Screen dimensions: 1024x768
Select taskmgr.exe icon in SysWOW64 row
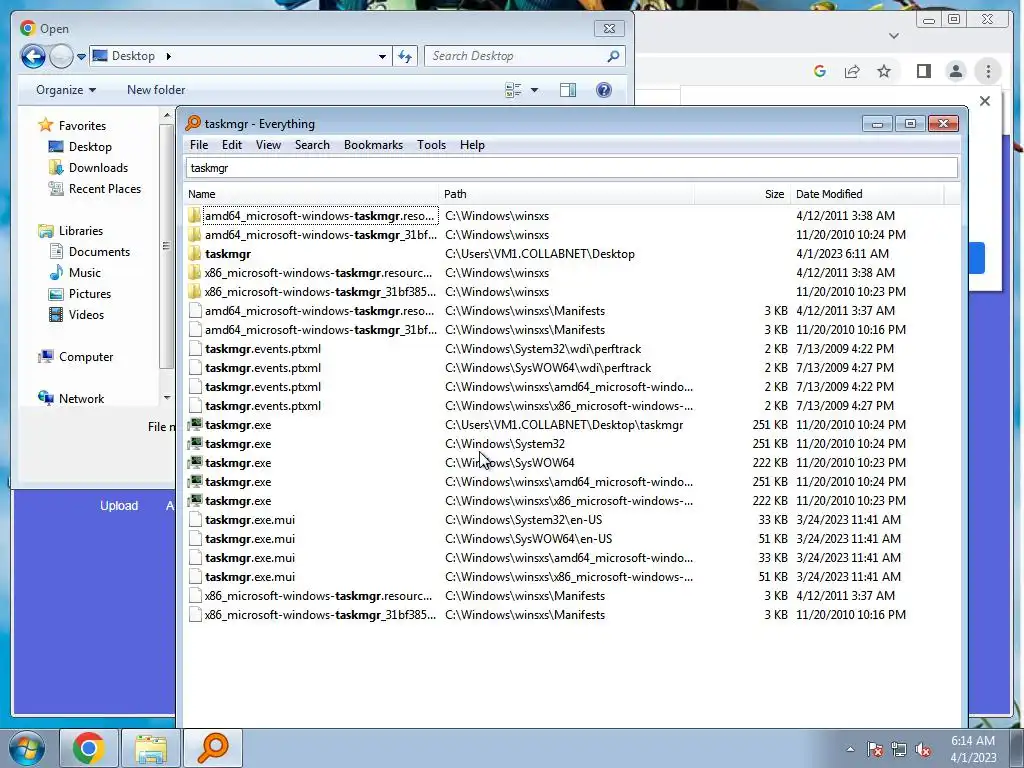point(195,462)
